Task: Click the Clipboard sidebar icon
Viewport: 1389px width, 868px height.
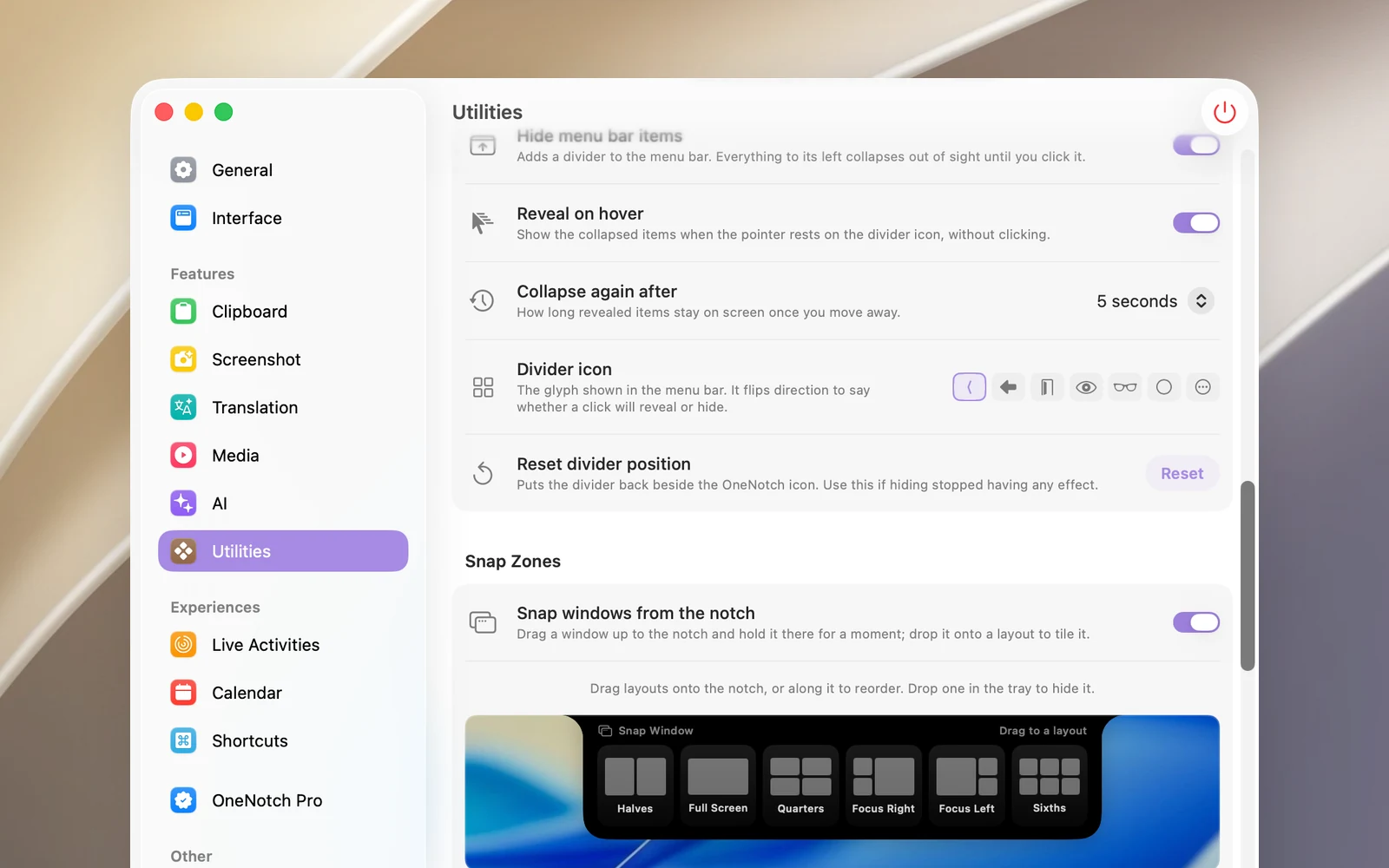Action: pos(183,311)
